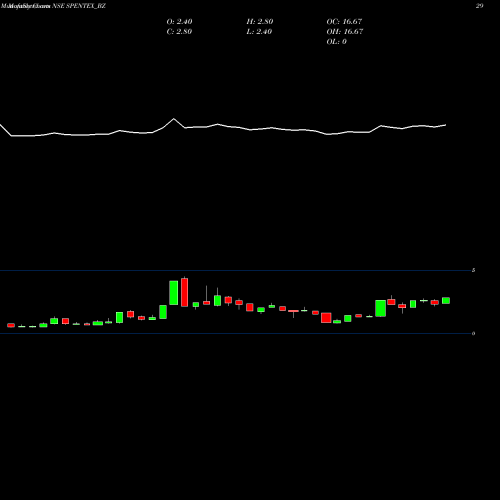Image resolution: width=500 pixels, height=500 pixels.
Task: Select the high value H: 2.80
Action: [260, 22]
